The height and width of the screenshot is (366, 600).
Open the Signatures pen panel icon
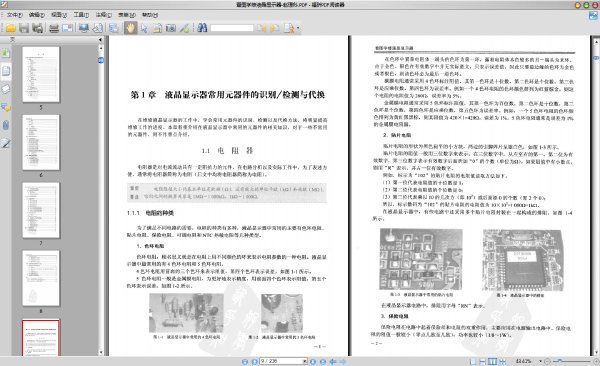click(x=6, y=143)
